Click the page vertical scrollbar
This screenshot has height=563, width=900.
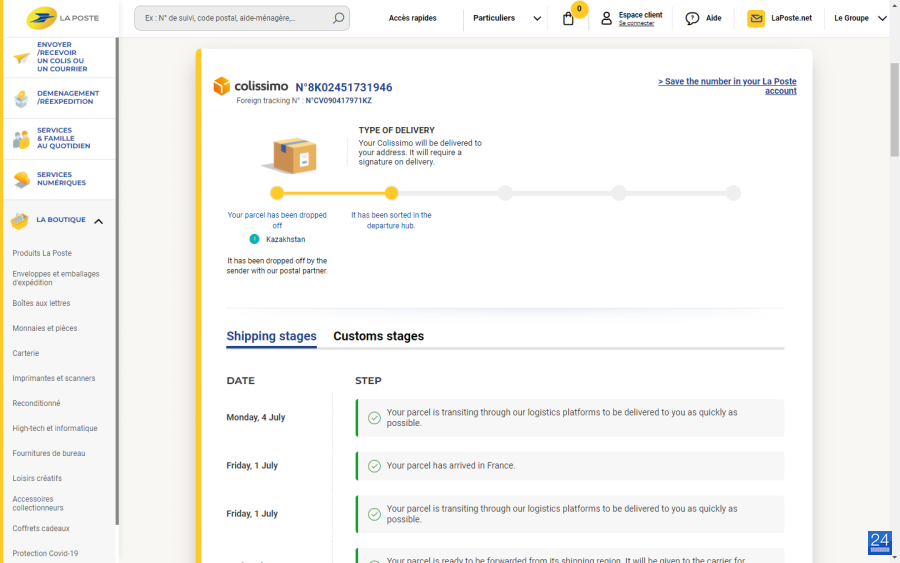coord(895,109)
